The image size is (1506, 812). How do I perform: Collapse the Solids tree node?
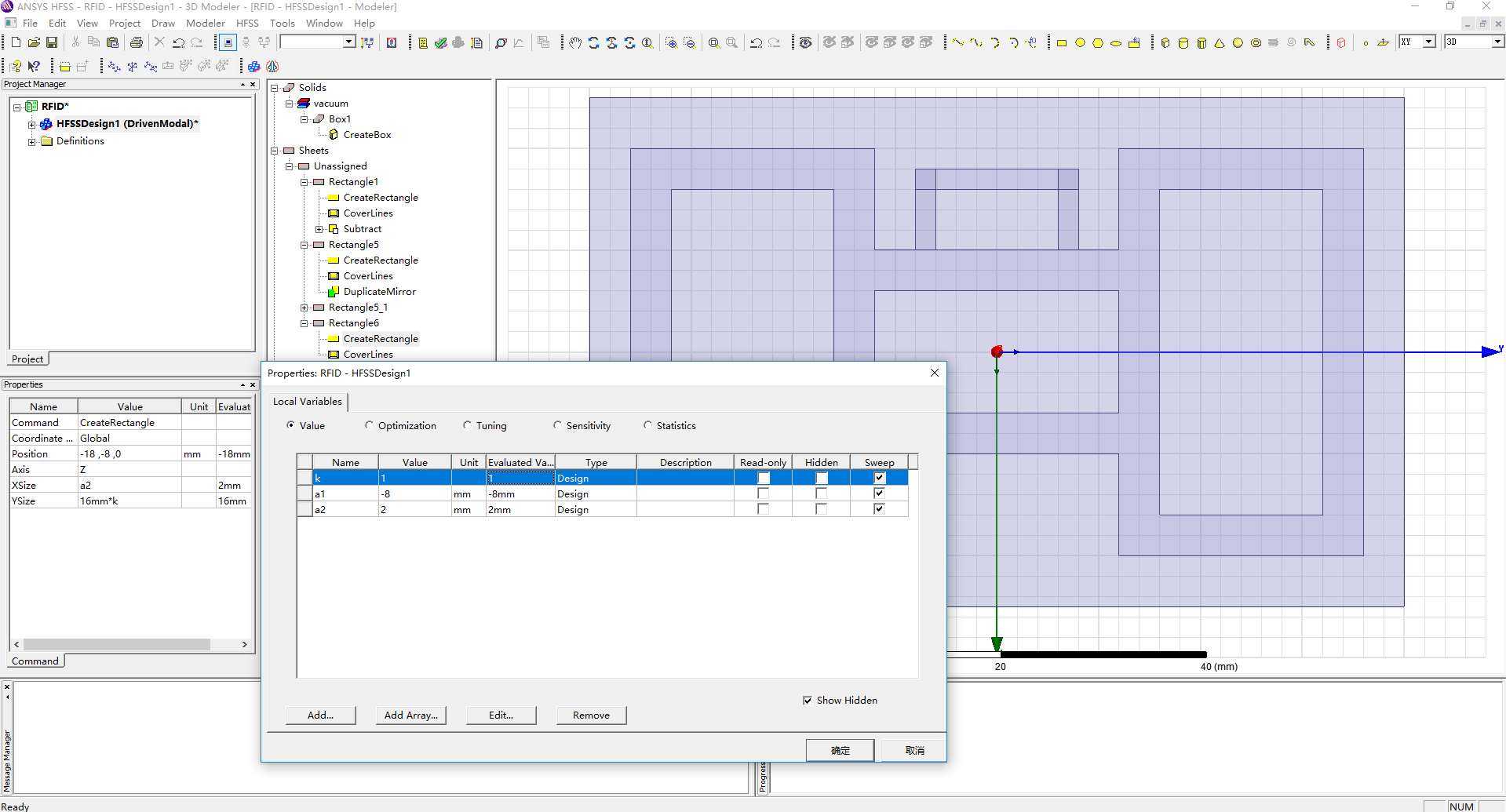tap(275, 88)
